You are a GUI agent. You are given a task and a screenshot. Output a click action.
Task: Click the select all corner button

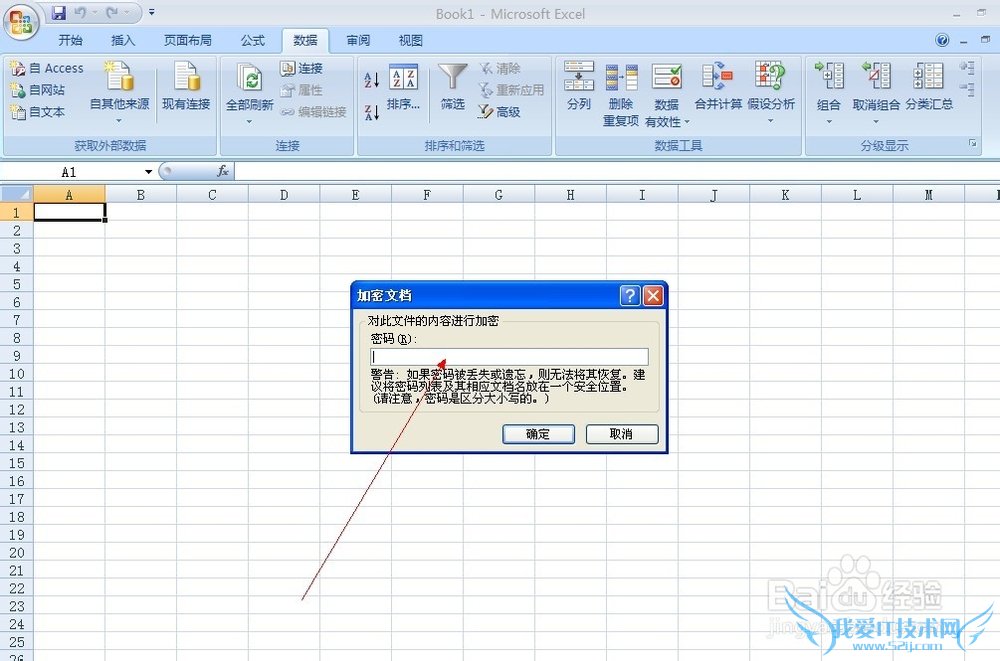17,194
